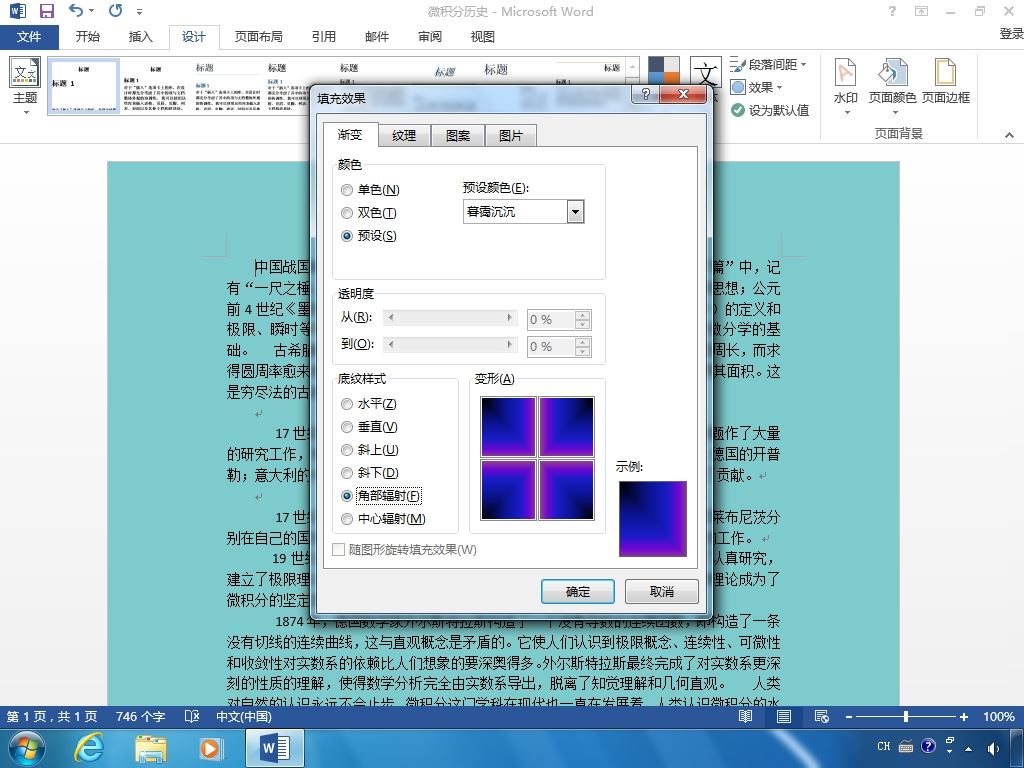Screen dimensions: 1024x768
Task: Confirm with the 确定 button
Action: point(577,592)
